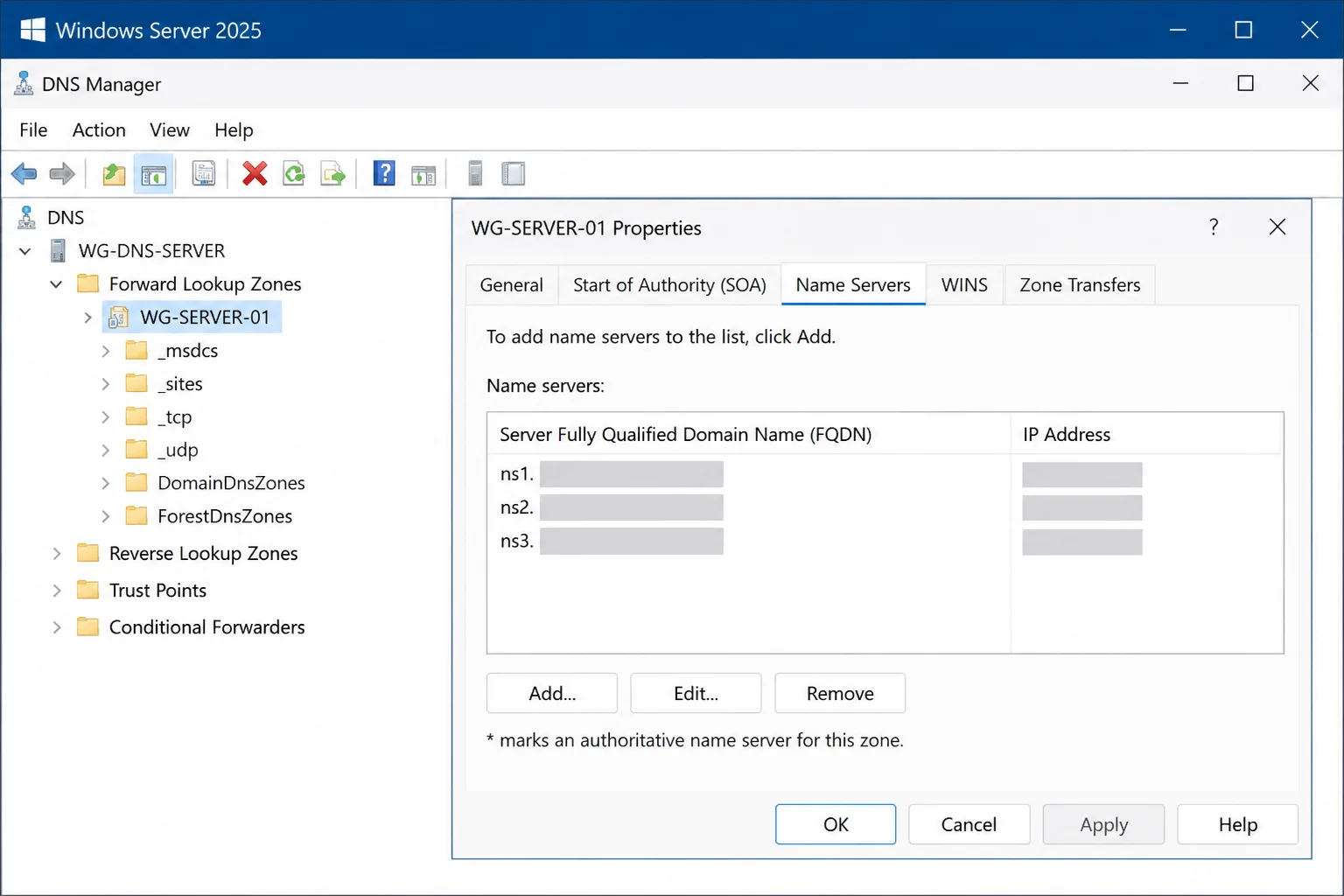Open the Zone Transfers tab

1080,285
